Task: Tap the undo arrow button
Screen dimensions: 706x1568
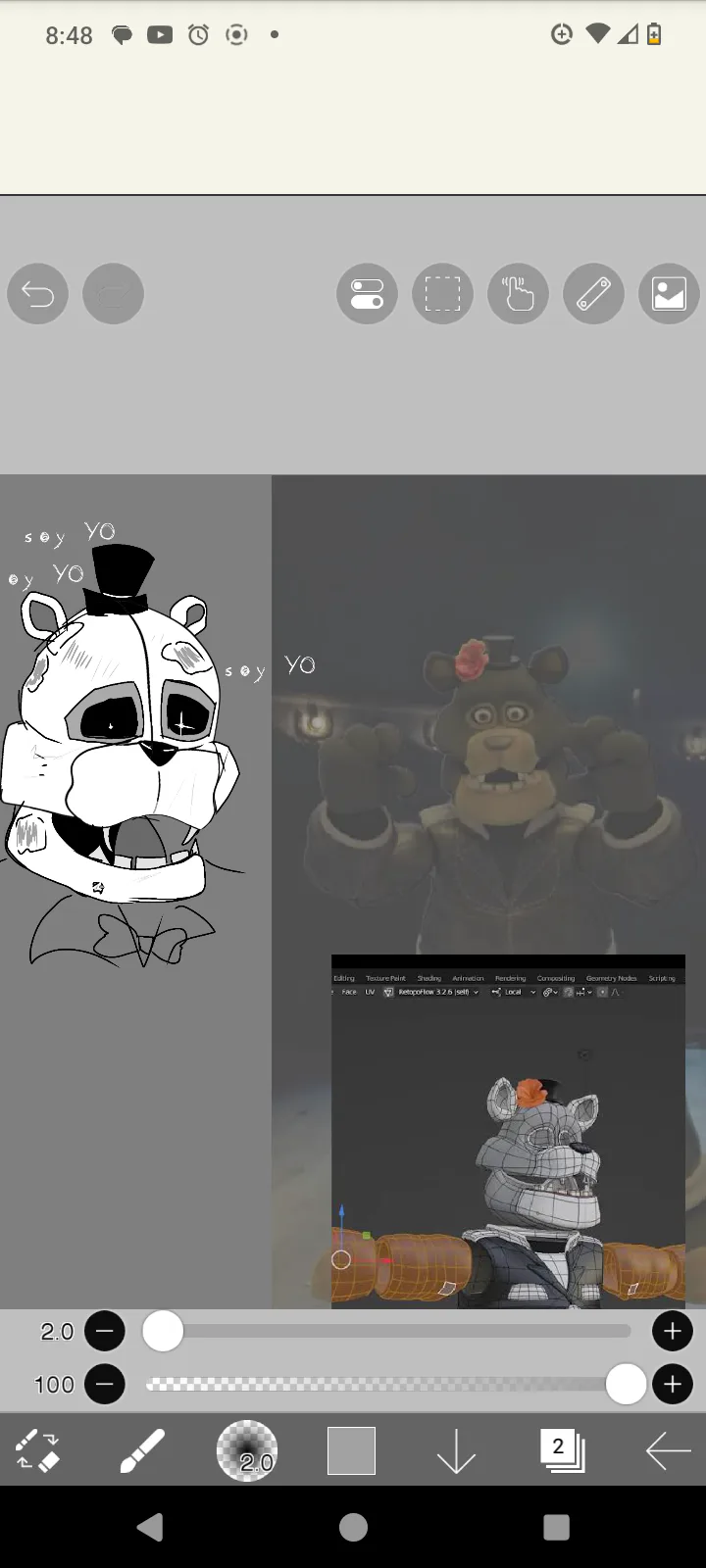Action: click(x=37, y=293)
